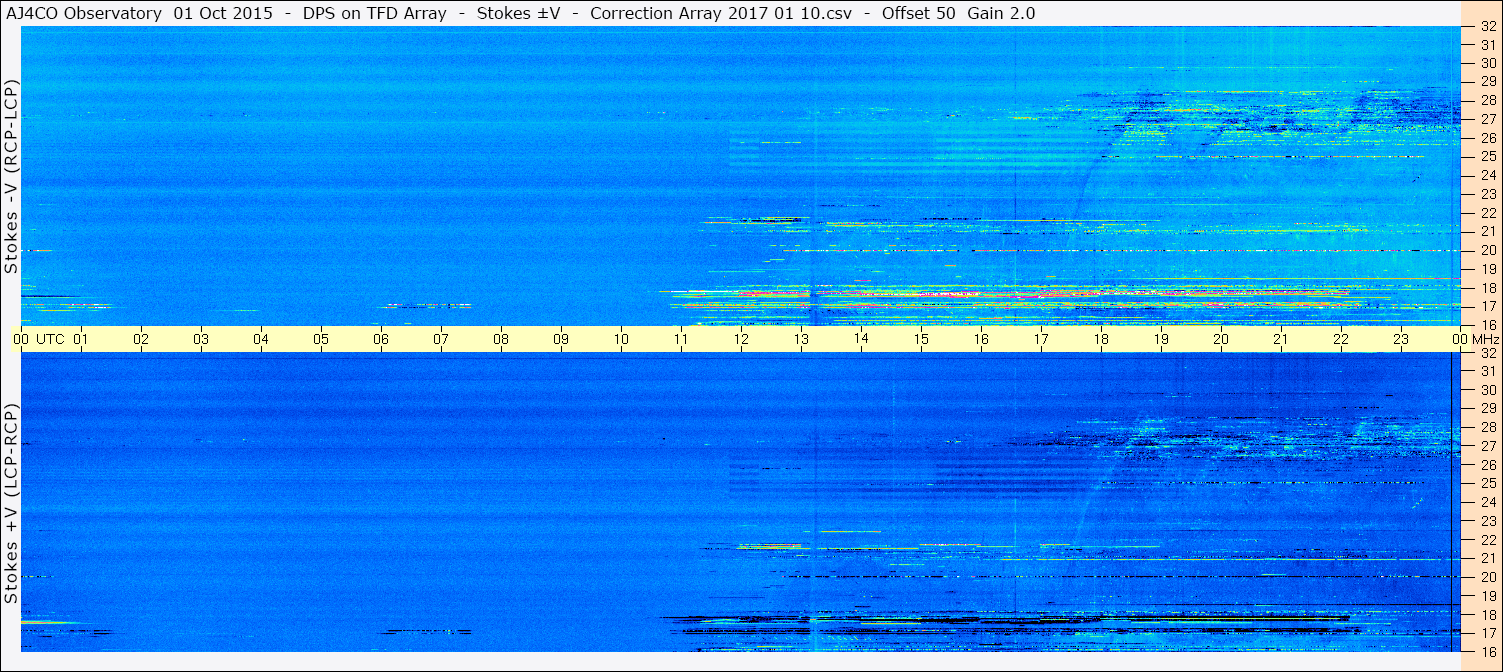
Task: Click the 30 MHz label of Stokes -V panel
Action: click(1487, 63)
